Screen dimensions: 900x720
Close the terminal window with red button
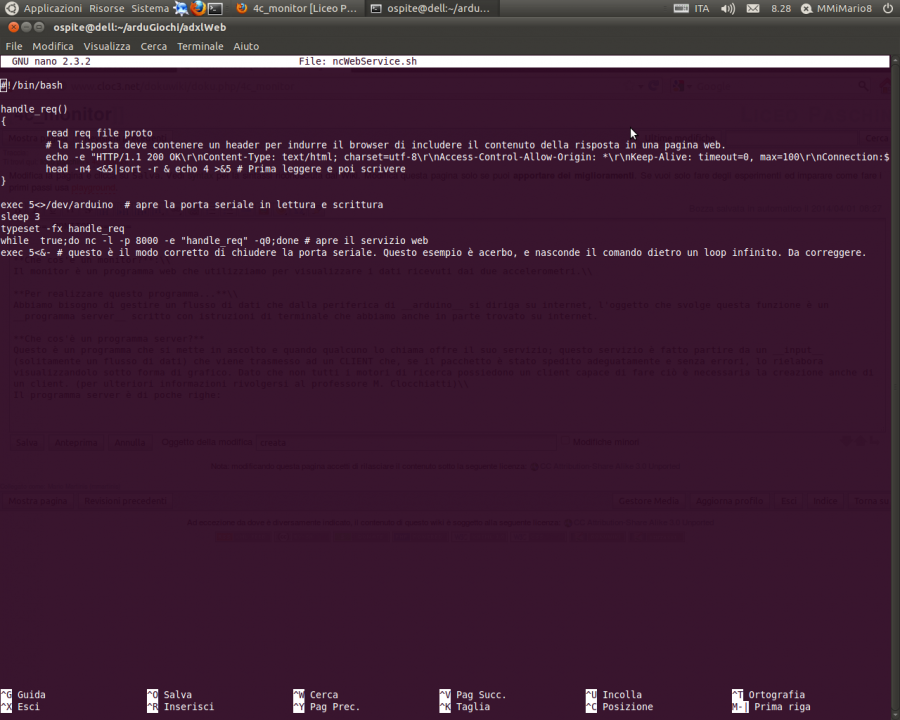tap(13, 27)
